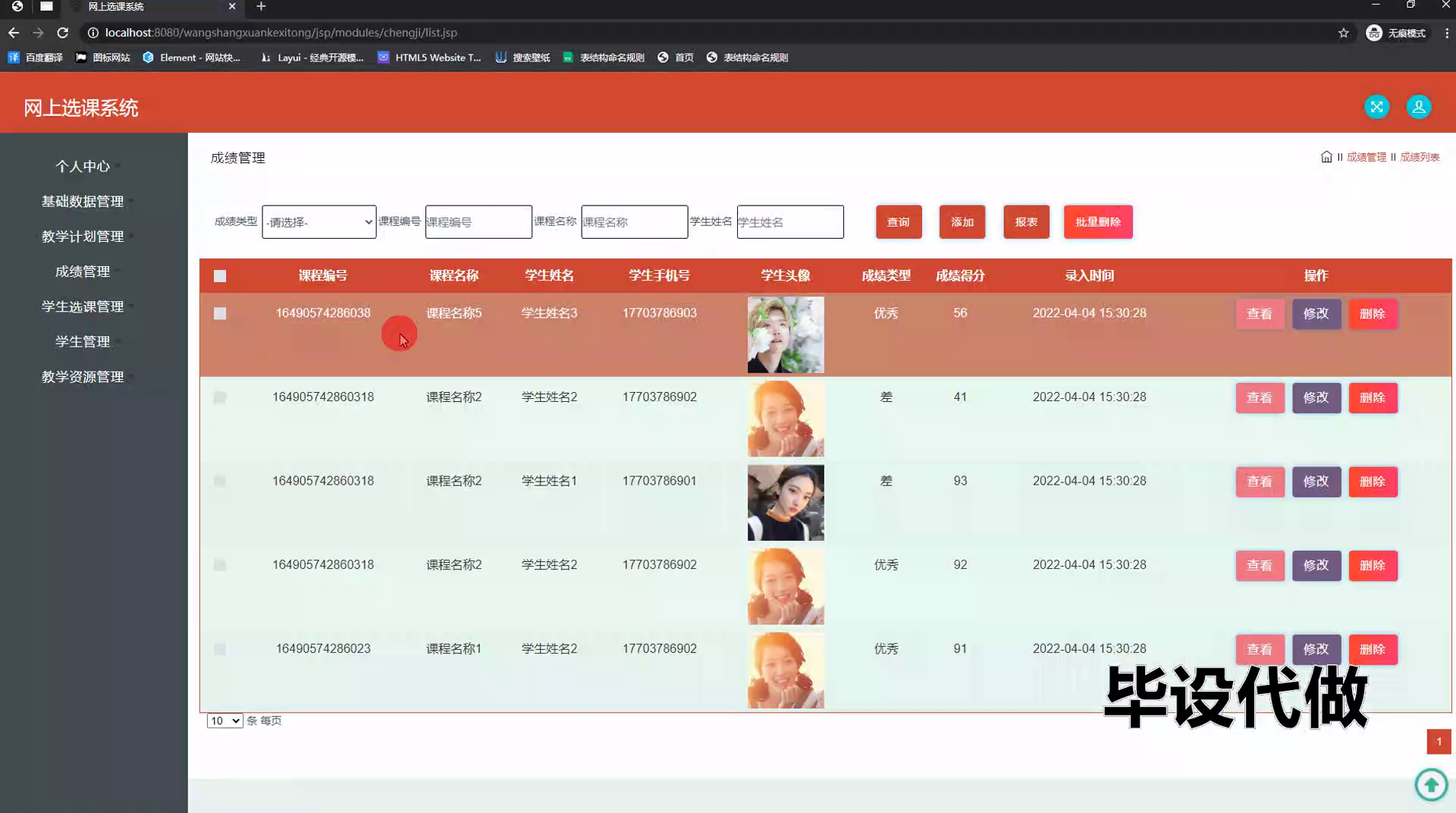Open the 成绩类型 dropdown

319,222
